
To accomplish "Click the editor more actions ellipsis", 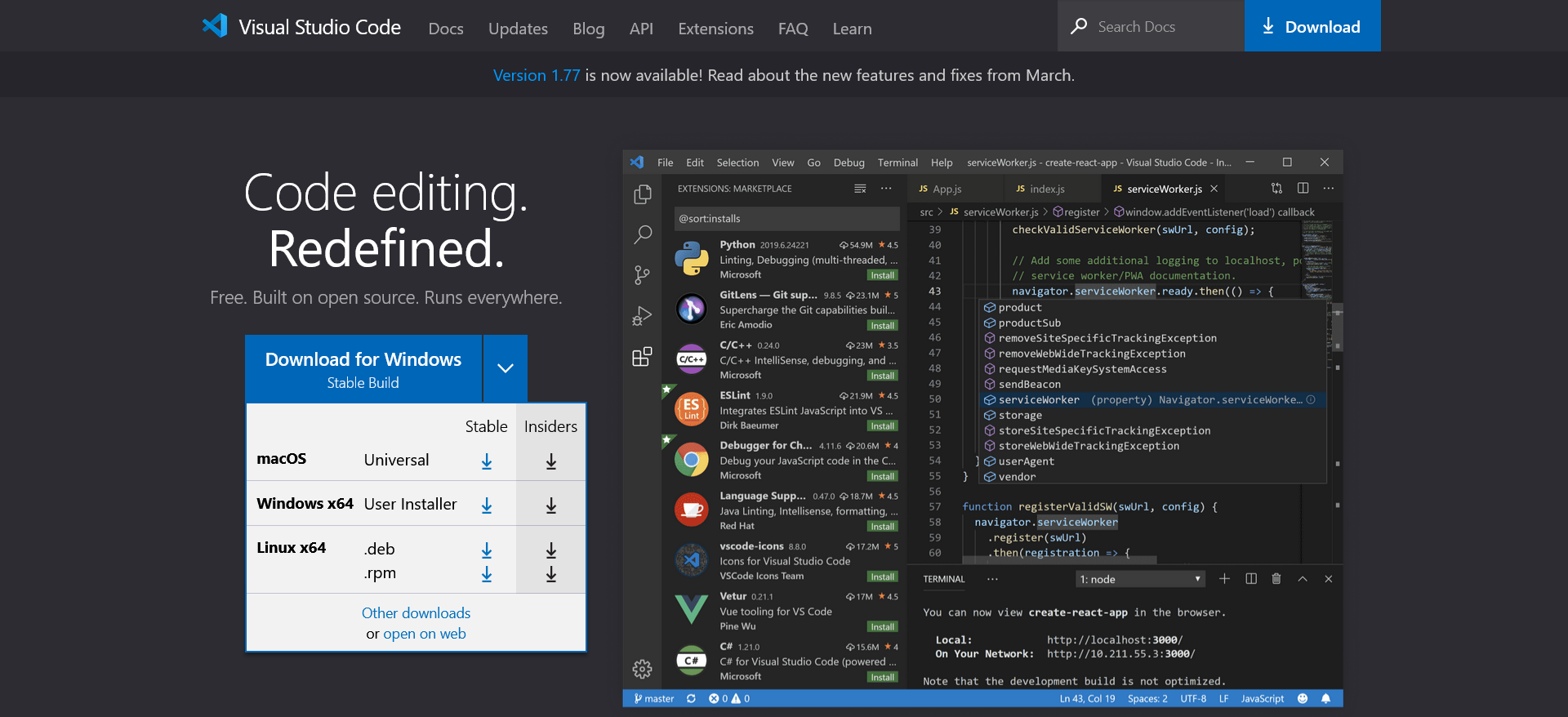I will pyautogui.click(x=1329, y=188).
